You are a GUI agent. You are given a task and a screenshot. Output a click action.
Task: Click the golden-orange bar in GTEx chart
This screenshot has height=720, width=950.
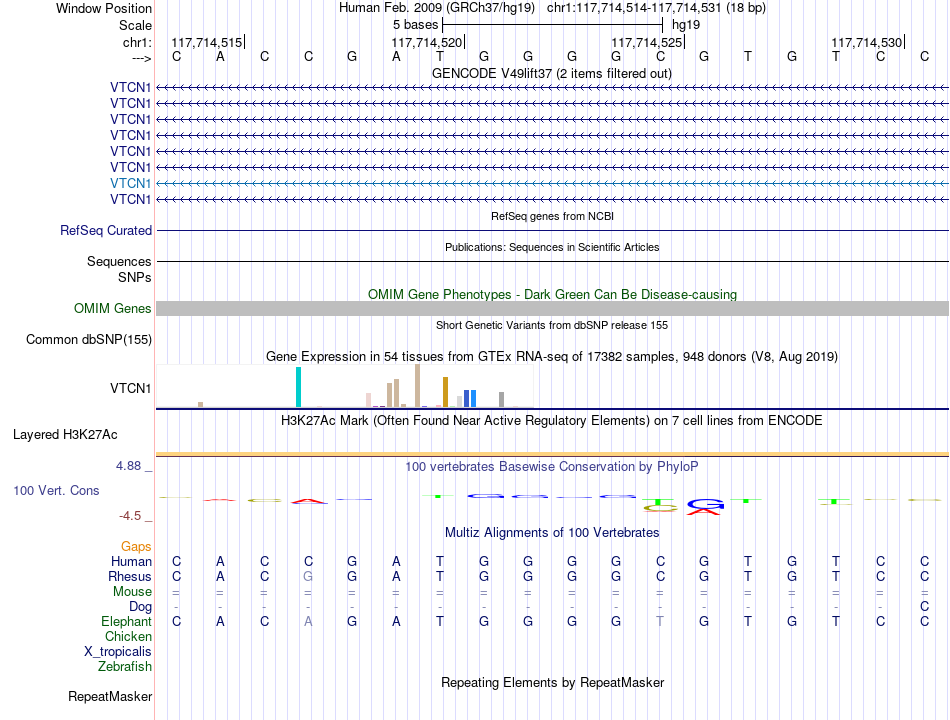(445, 392)
